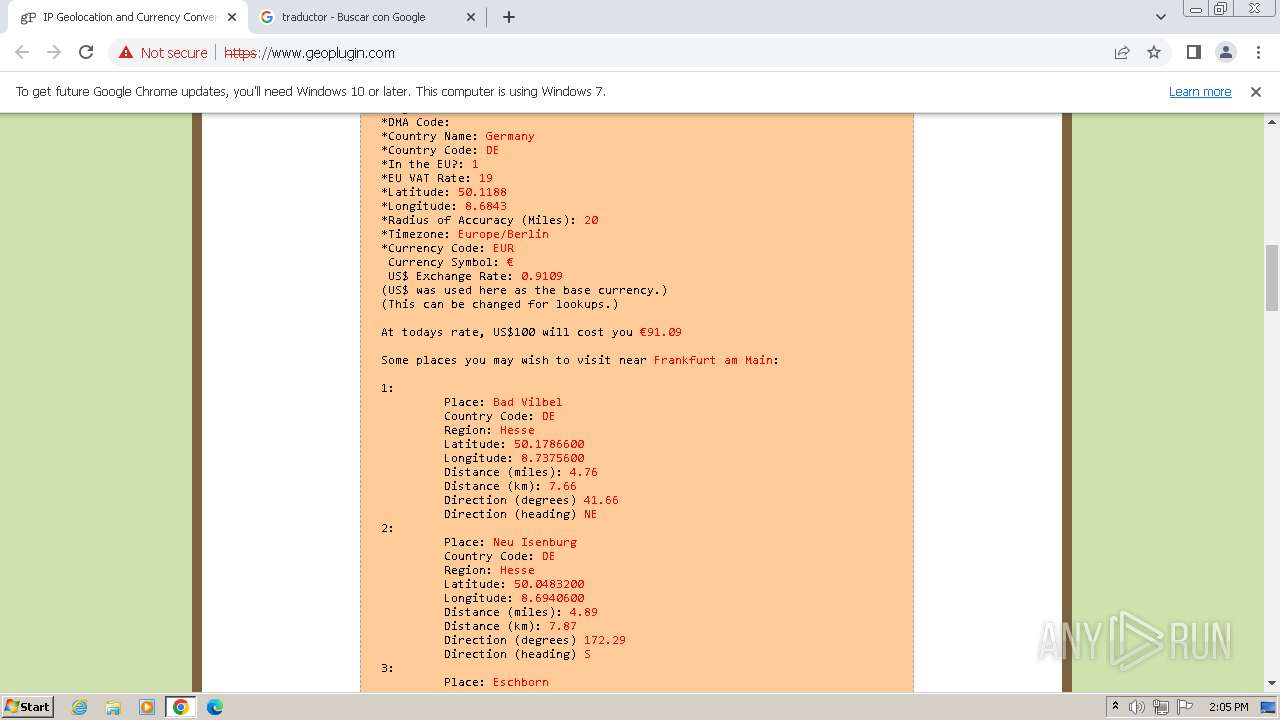Click the place name Eschborn
The width and height of the screenshot is (1280, 720).
[520, 682]
